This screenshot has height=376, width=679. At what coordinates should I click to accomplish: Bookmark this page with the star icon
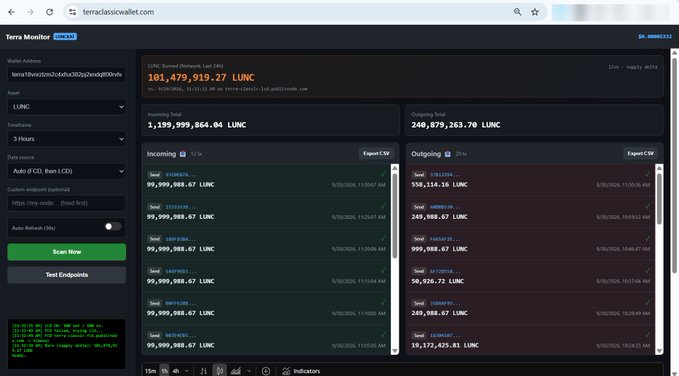click(x=535, y=12)
